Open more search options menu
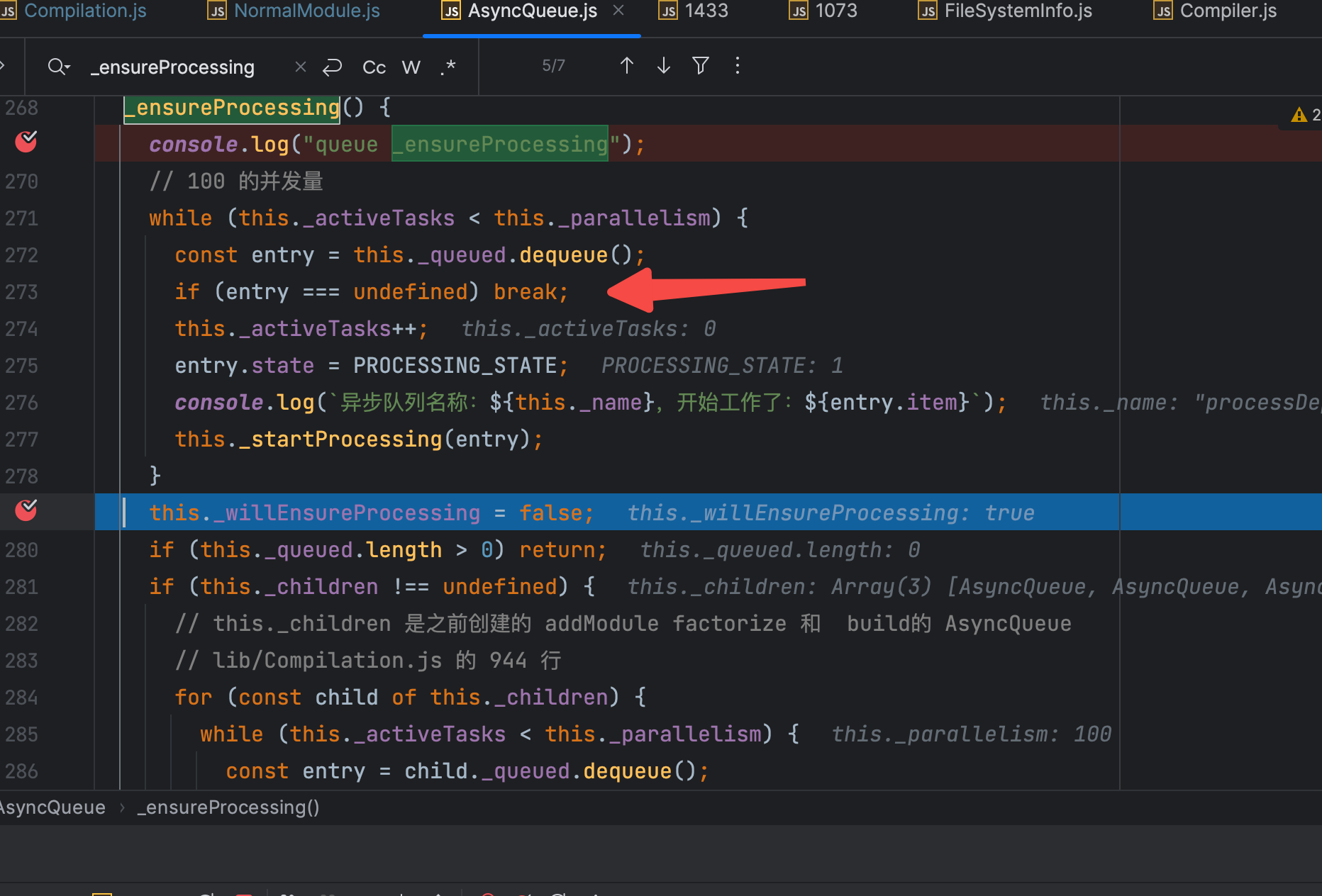Image resolution: width=1322 pixels, height=896 pixels. coord(737,66)
